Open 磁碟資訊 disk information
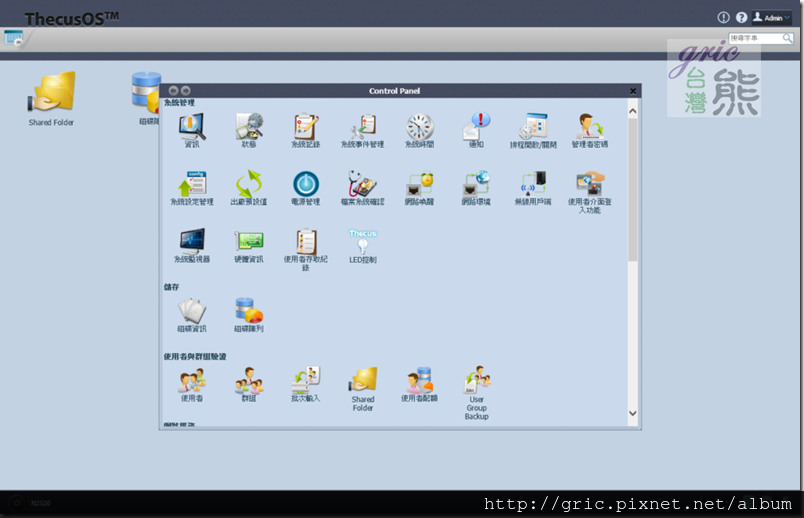 pos(192,315)
